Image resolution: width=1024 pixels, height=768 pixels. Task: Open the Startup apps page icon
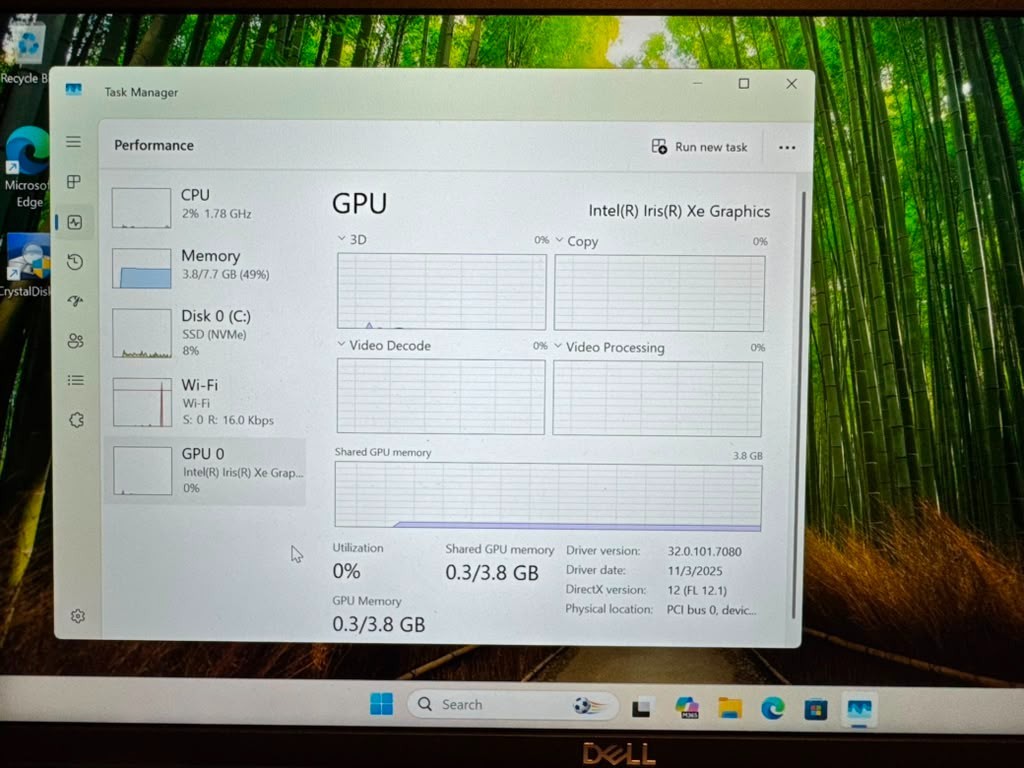[x=76, y=301]
